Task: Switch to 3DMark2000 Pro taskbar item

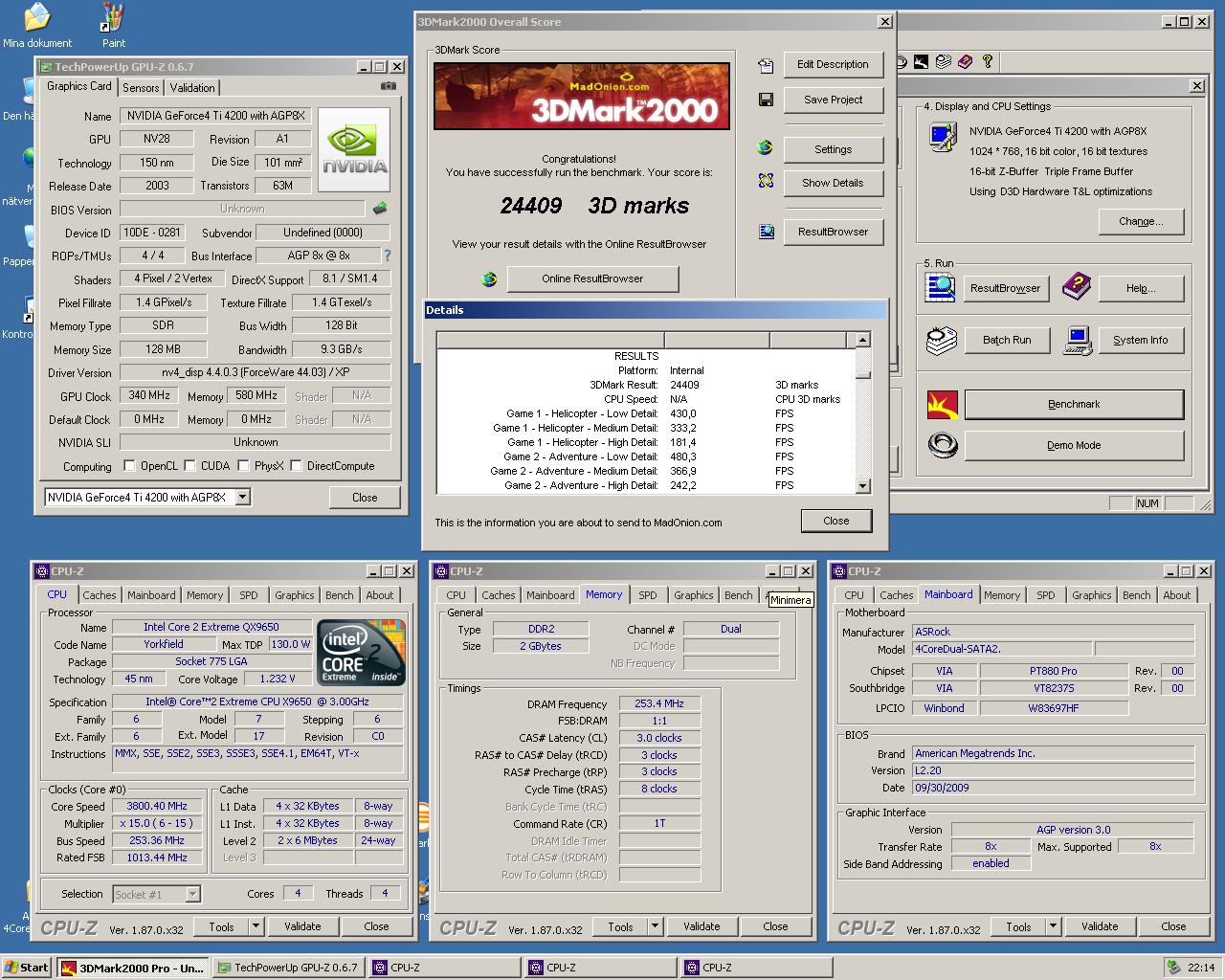Action: pyautogui.click(x=132, y=968)
